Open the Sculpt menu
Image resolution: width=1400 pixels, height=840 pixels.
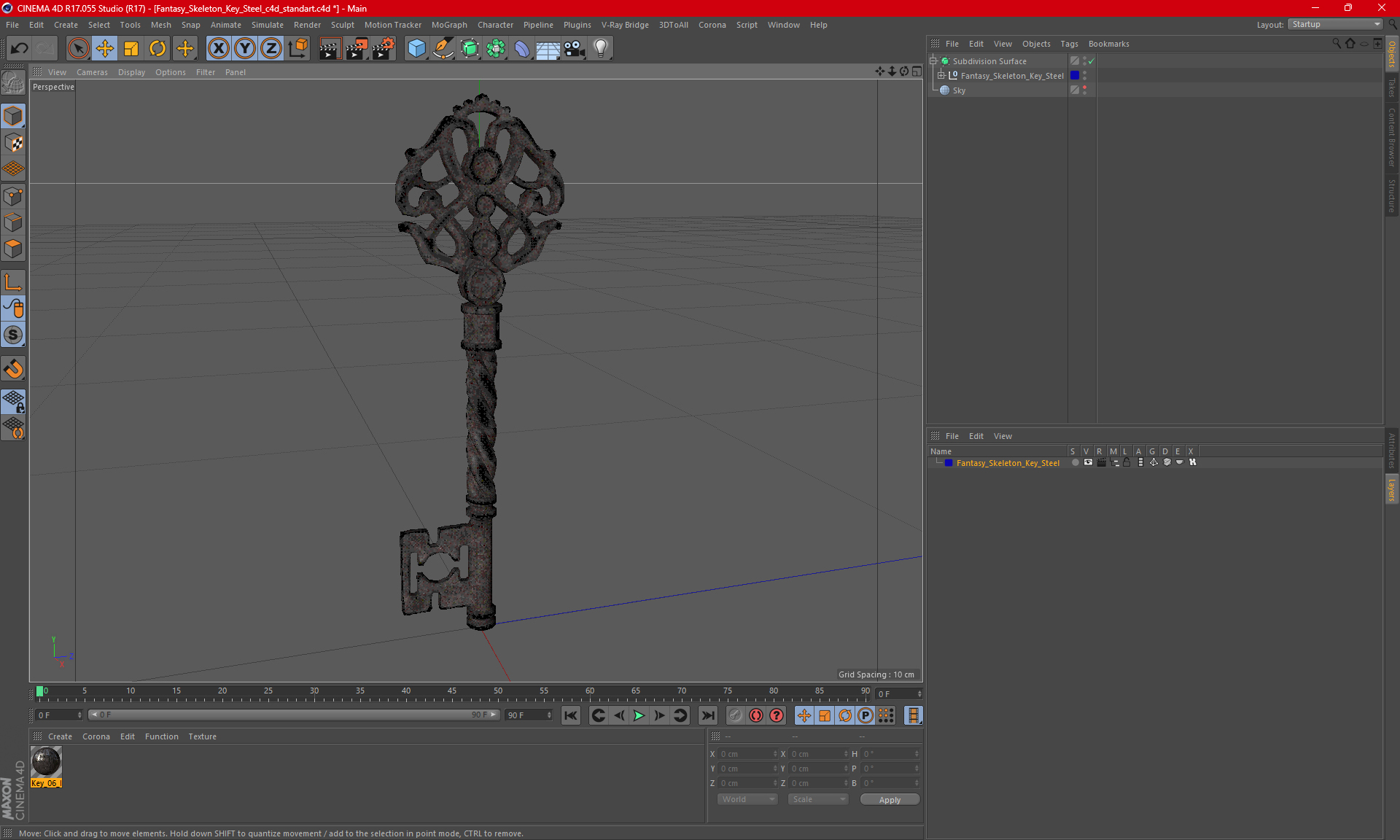tap(342, 25)
